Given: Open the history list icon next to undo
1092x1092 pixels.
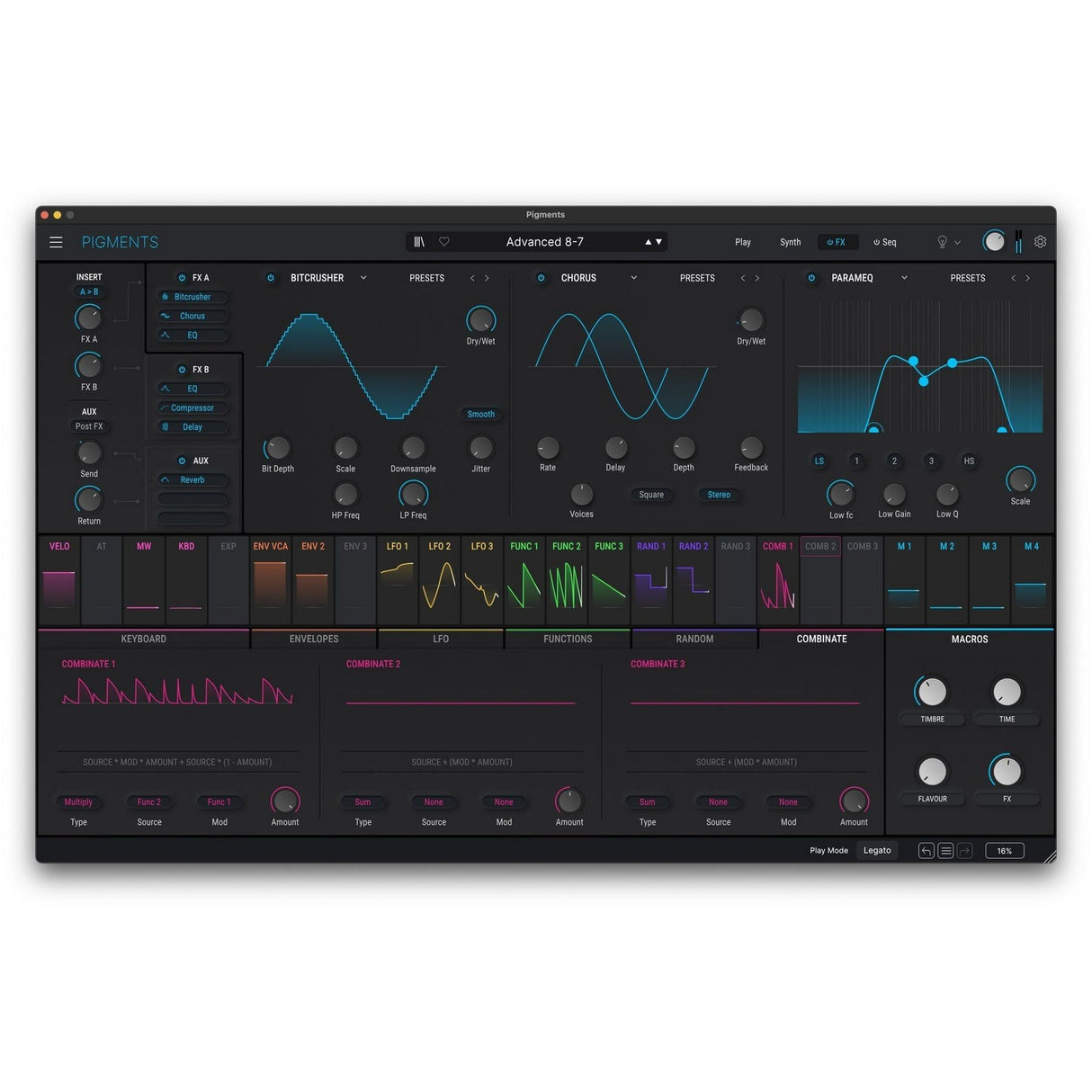Looking at the screenshot, I should (945, 850).
